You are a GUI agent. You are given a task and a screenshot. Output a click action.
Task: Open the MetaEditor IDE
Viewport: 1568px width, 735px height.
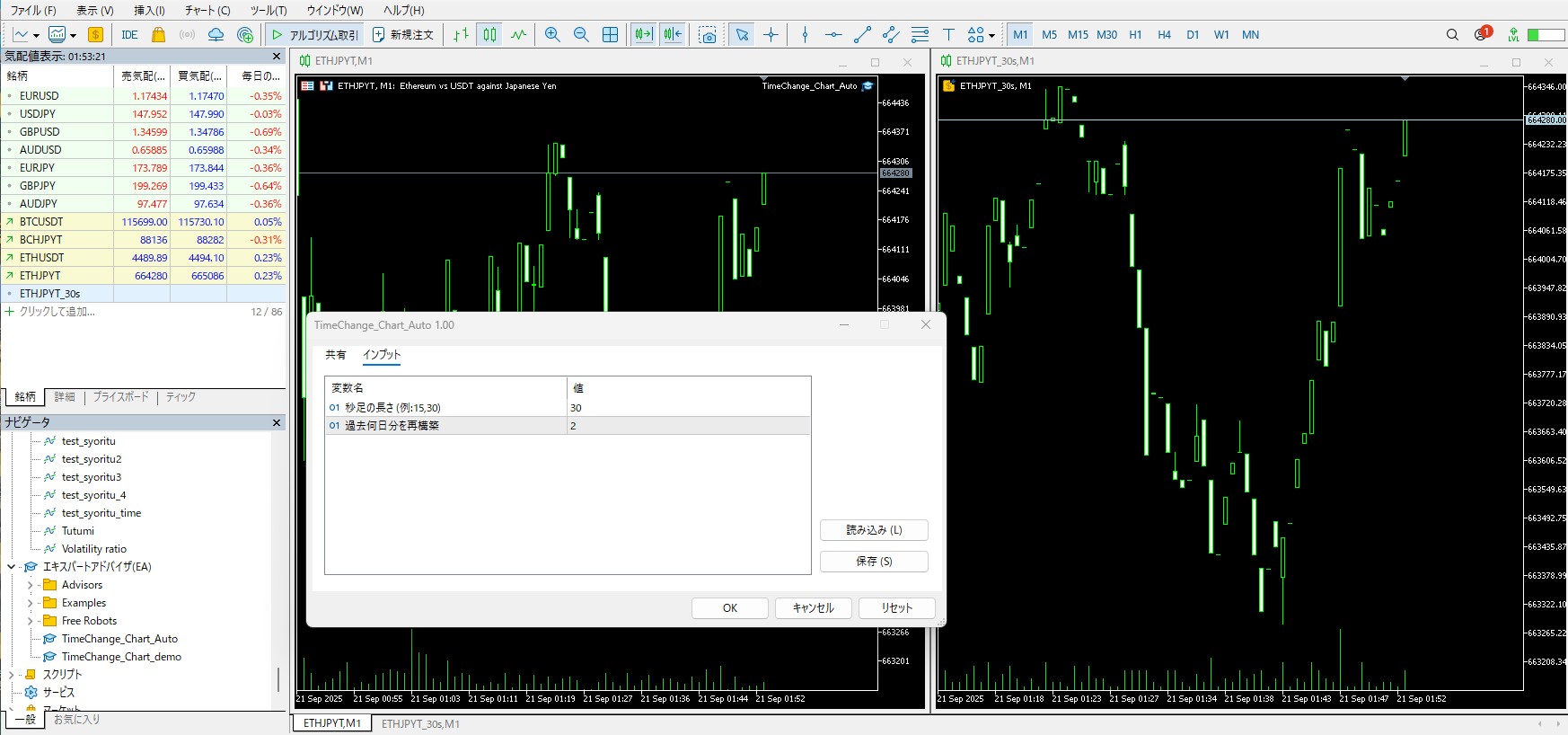[129, 35]
